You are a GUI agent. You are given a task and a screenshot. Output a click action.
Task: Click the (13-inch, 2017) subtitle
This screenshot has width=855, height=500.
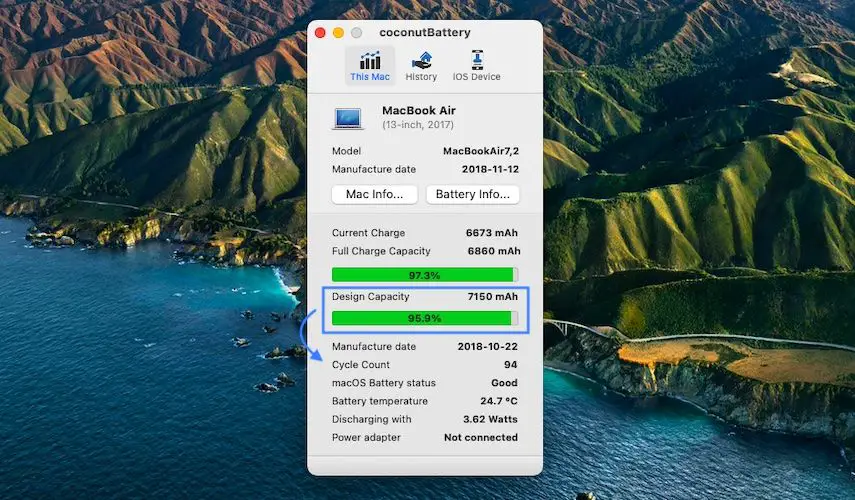tap(418, 125)
